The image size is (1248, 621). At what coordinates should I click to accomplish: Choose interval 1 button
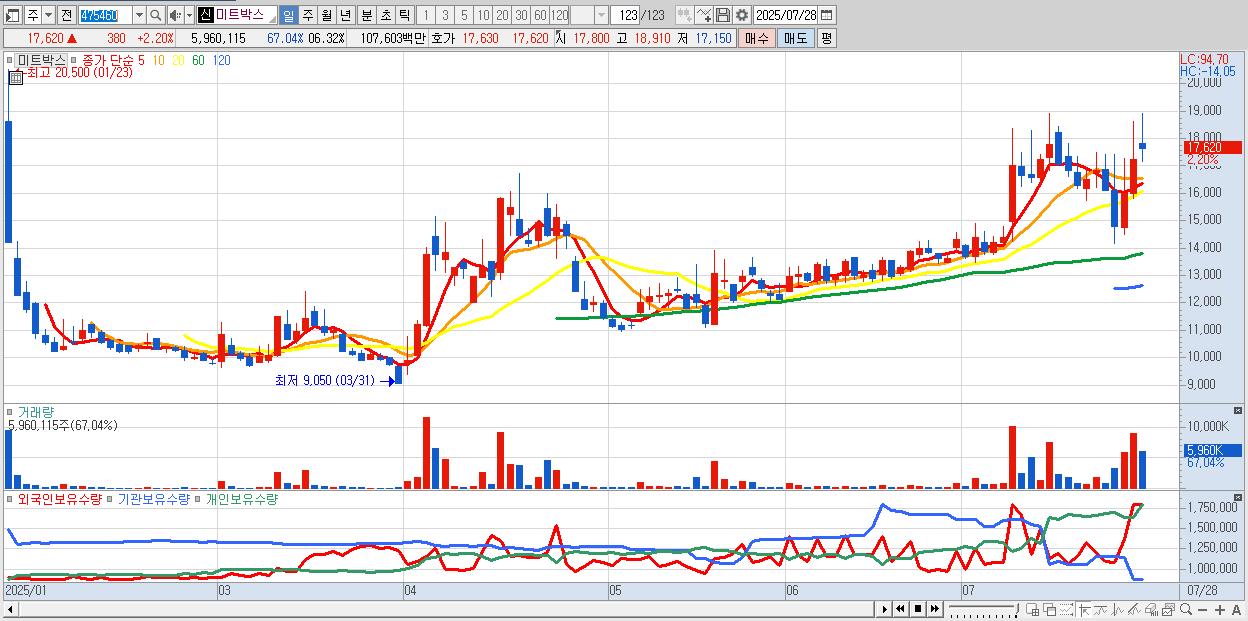[x=426, y=15]
